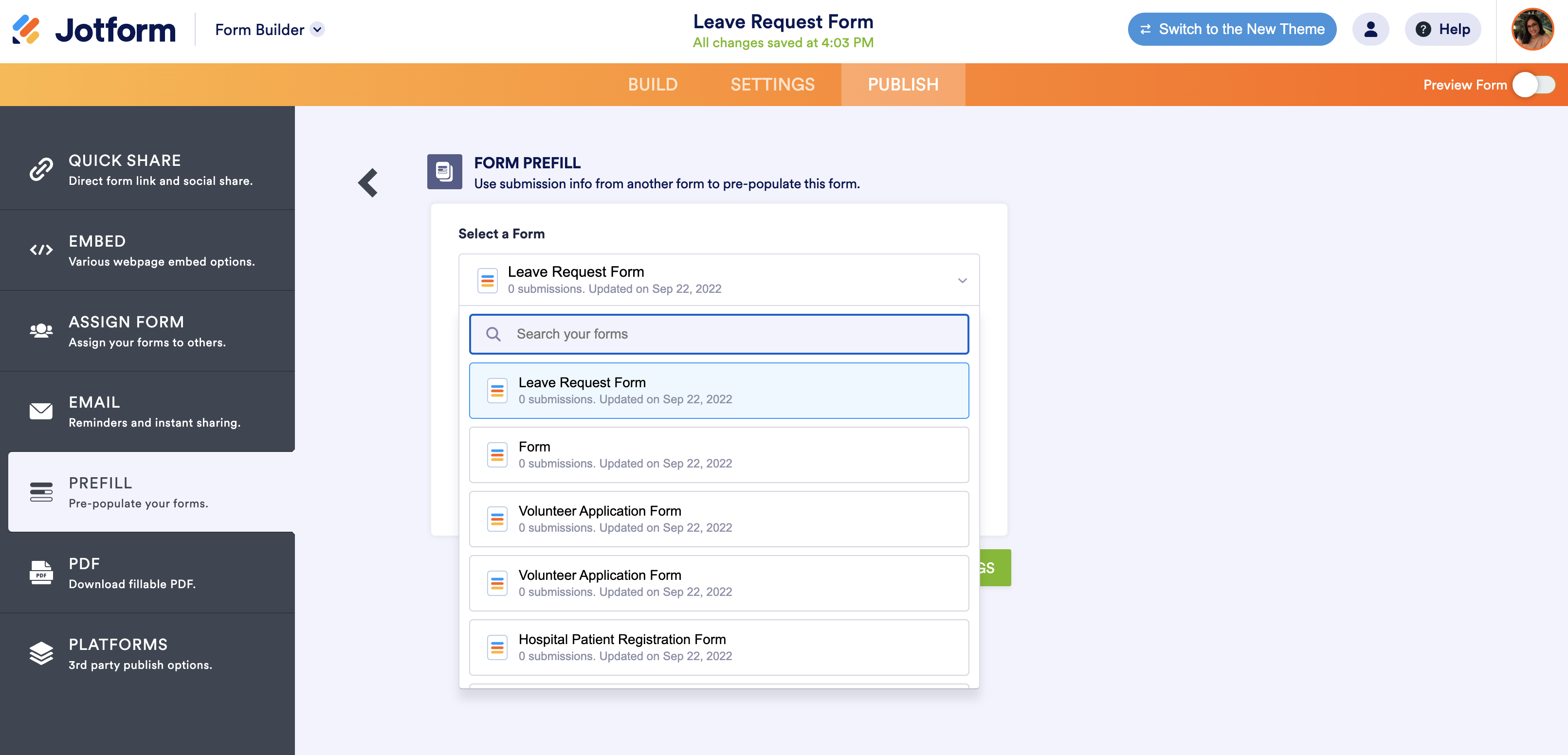Open Assign Form people icon
Image resolution: width=1568 pixels, height=755 pixels.
pyautogui.click(x=41, y=331)
